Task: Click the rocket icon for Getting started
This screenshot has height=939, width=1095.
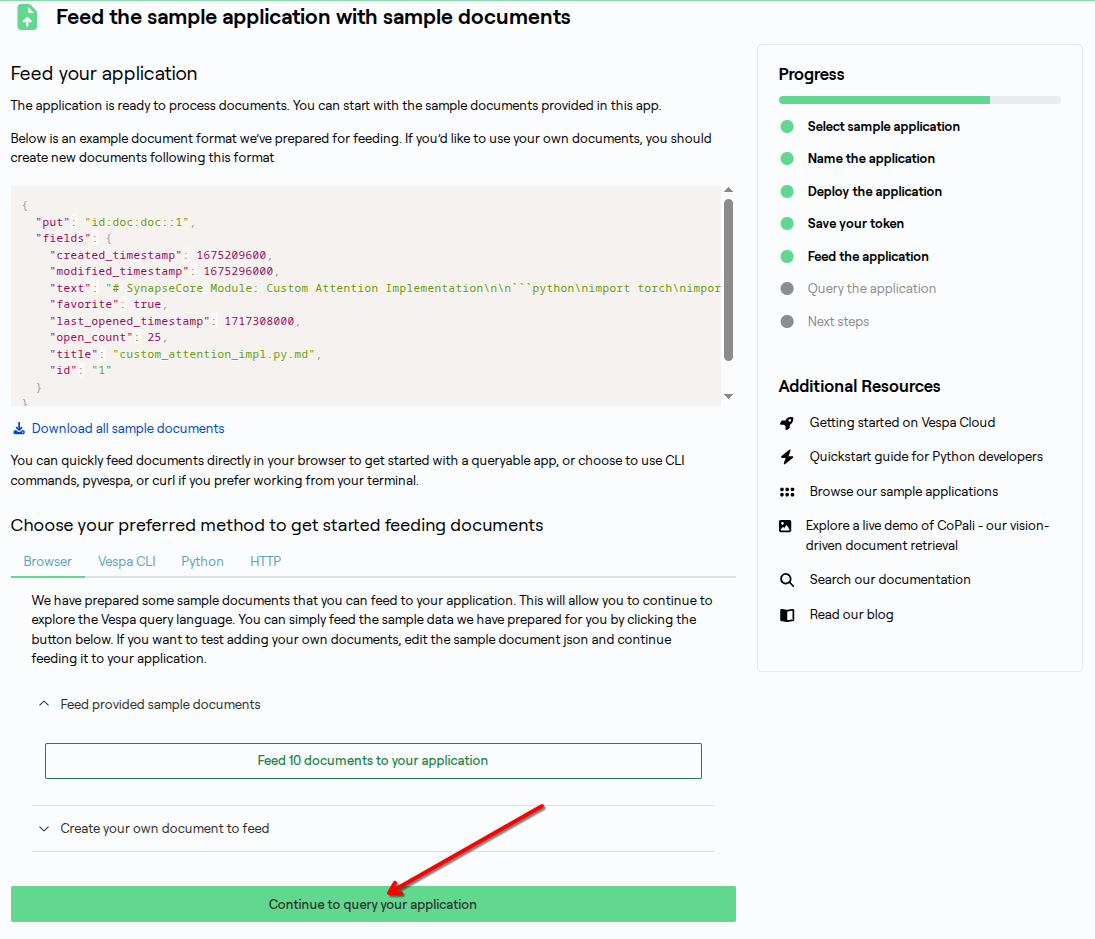Action: click(787, 423)
